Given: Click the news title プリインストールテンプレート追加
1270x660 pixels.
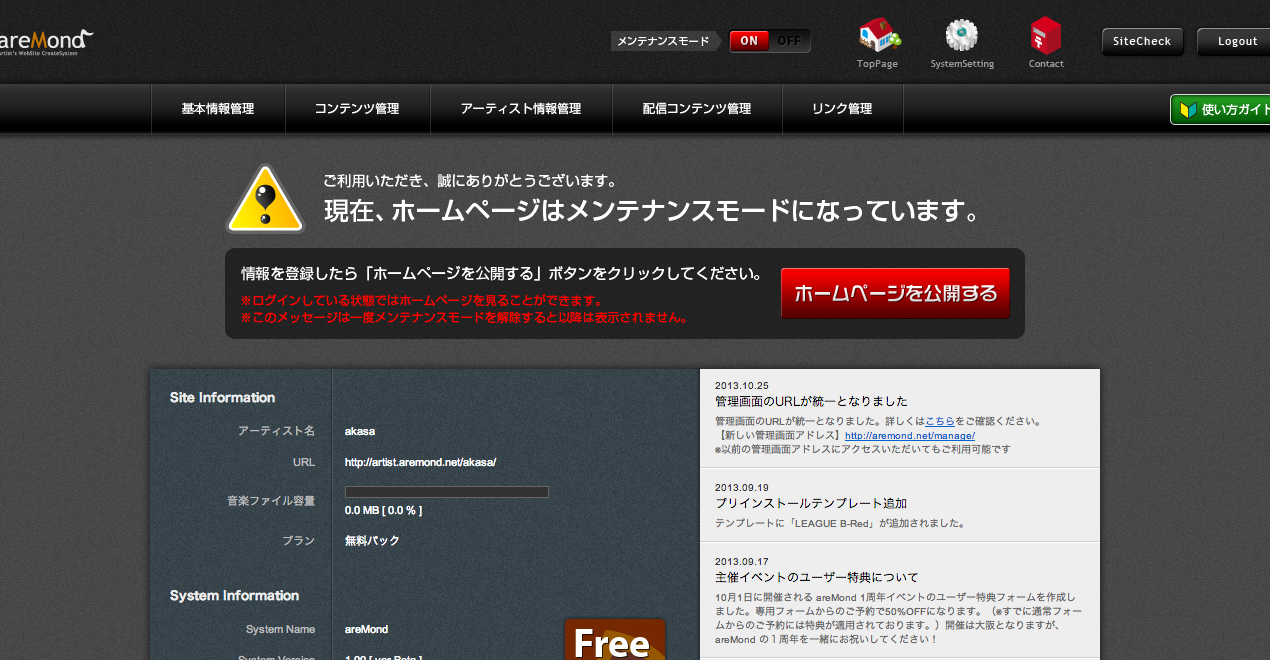Looking at the screenshot, I should point(811,503).
